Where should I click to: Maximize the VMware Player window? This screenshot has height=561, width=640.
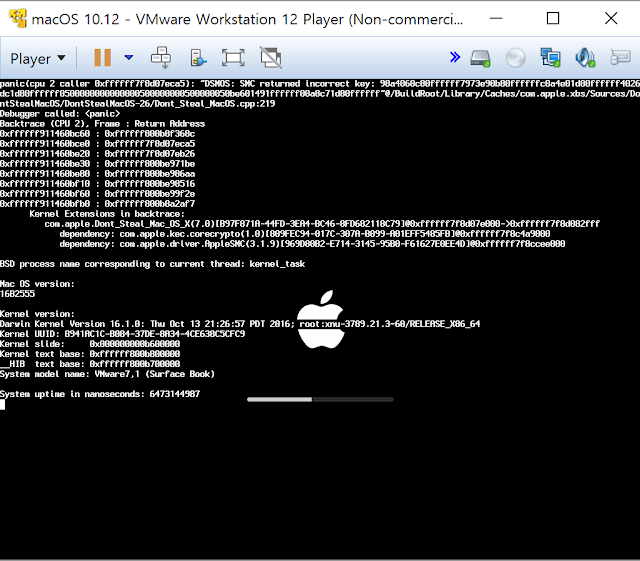[553, 18]
